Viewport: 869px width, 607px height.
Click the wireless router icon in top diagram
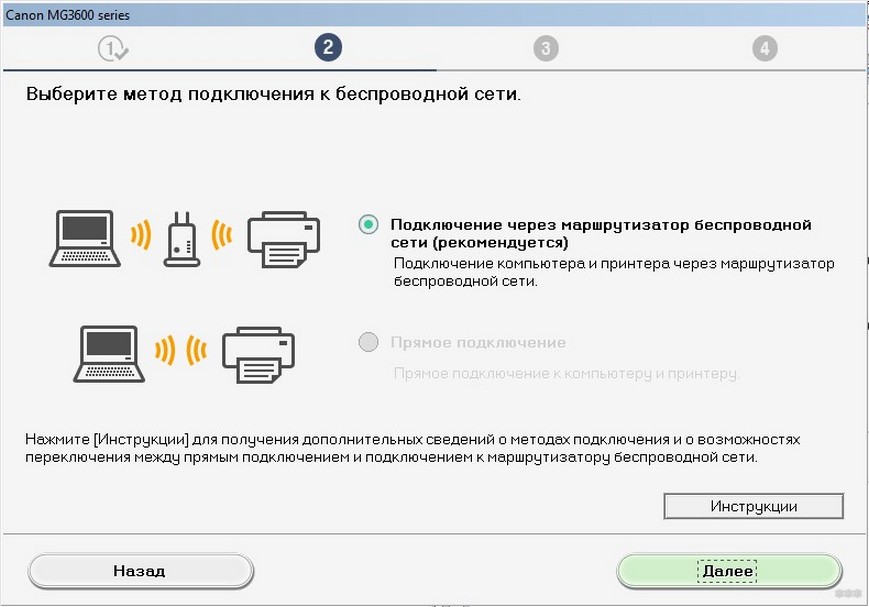tap(183, 238)
